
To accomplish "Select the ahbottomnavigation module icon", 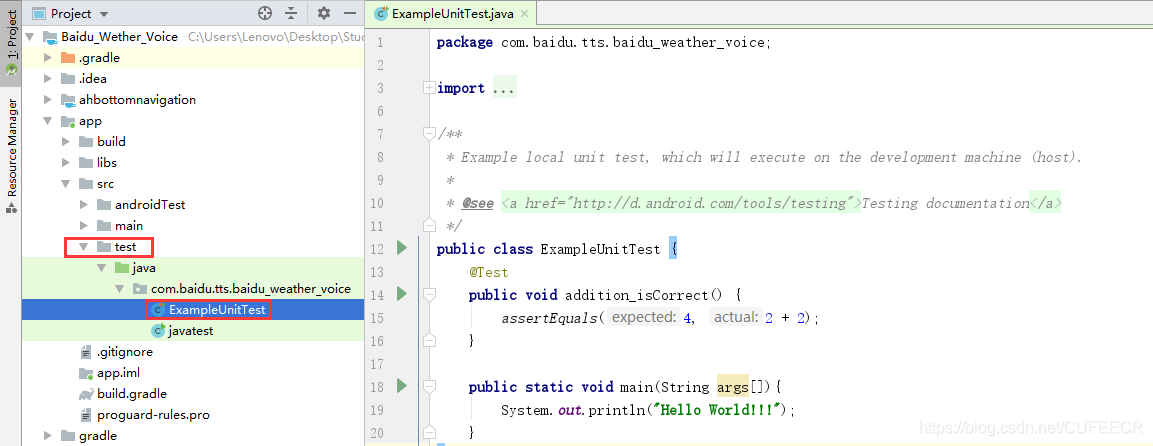I will [68, 100].
